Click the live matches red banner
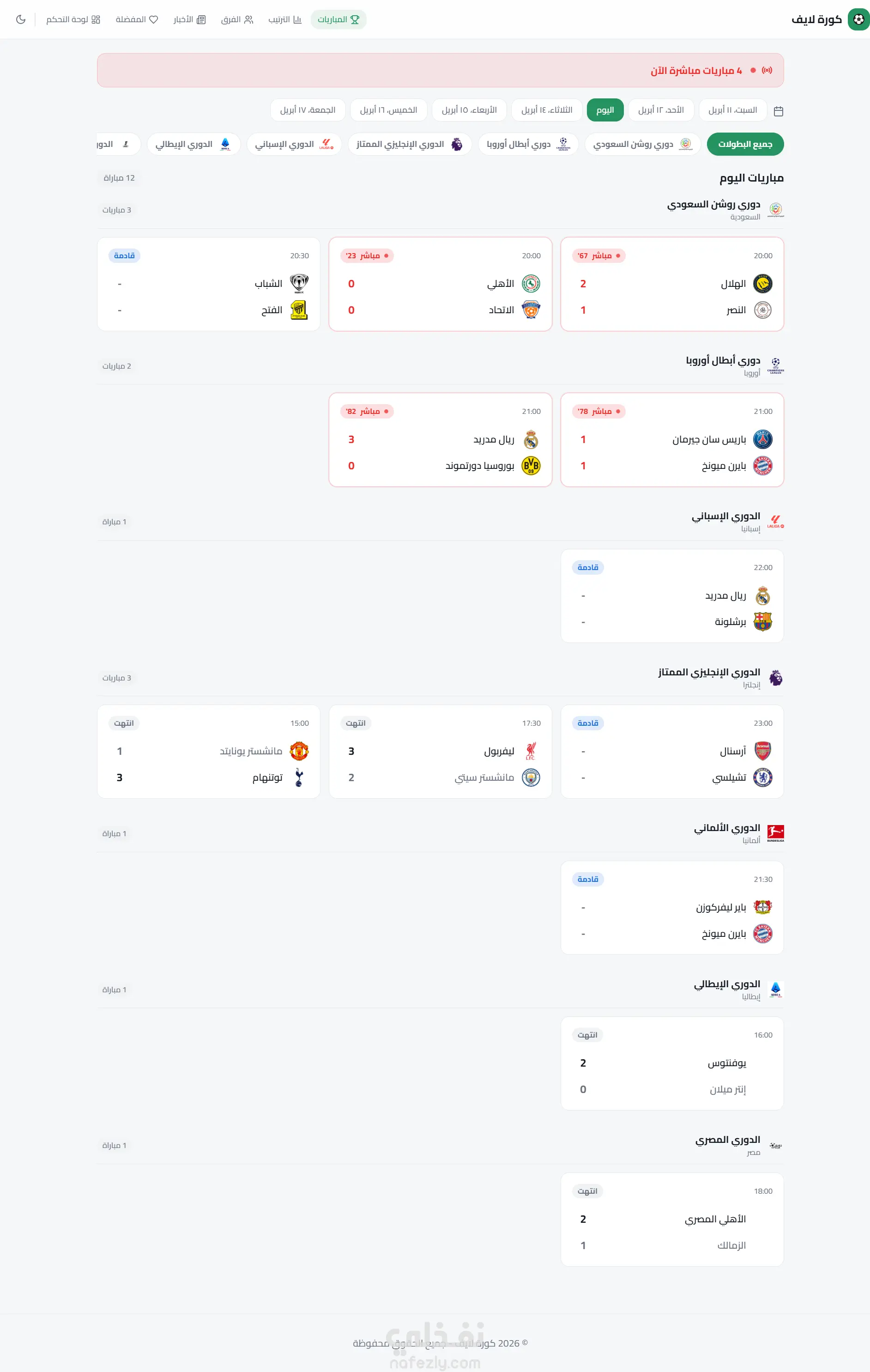This screenshot has width=870, height=1372. [x=440, y=70]
